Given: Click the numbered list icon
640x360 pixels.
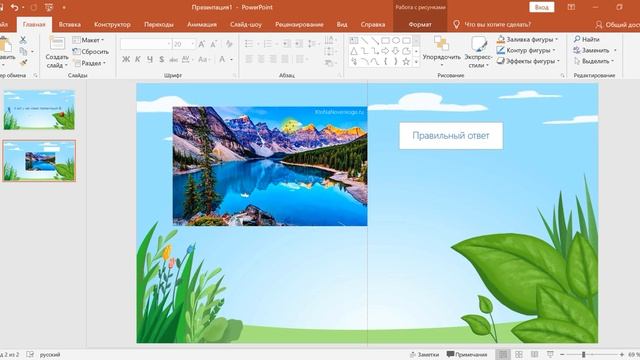Looking at the screenshot, I should [x=267, y=44].
